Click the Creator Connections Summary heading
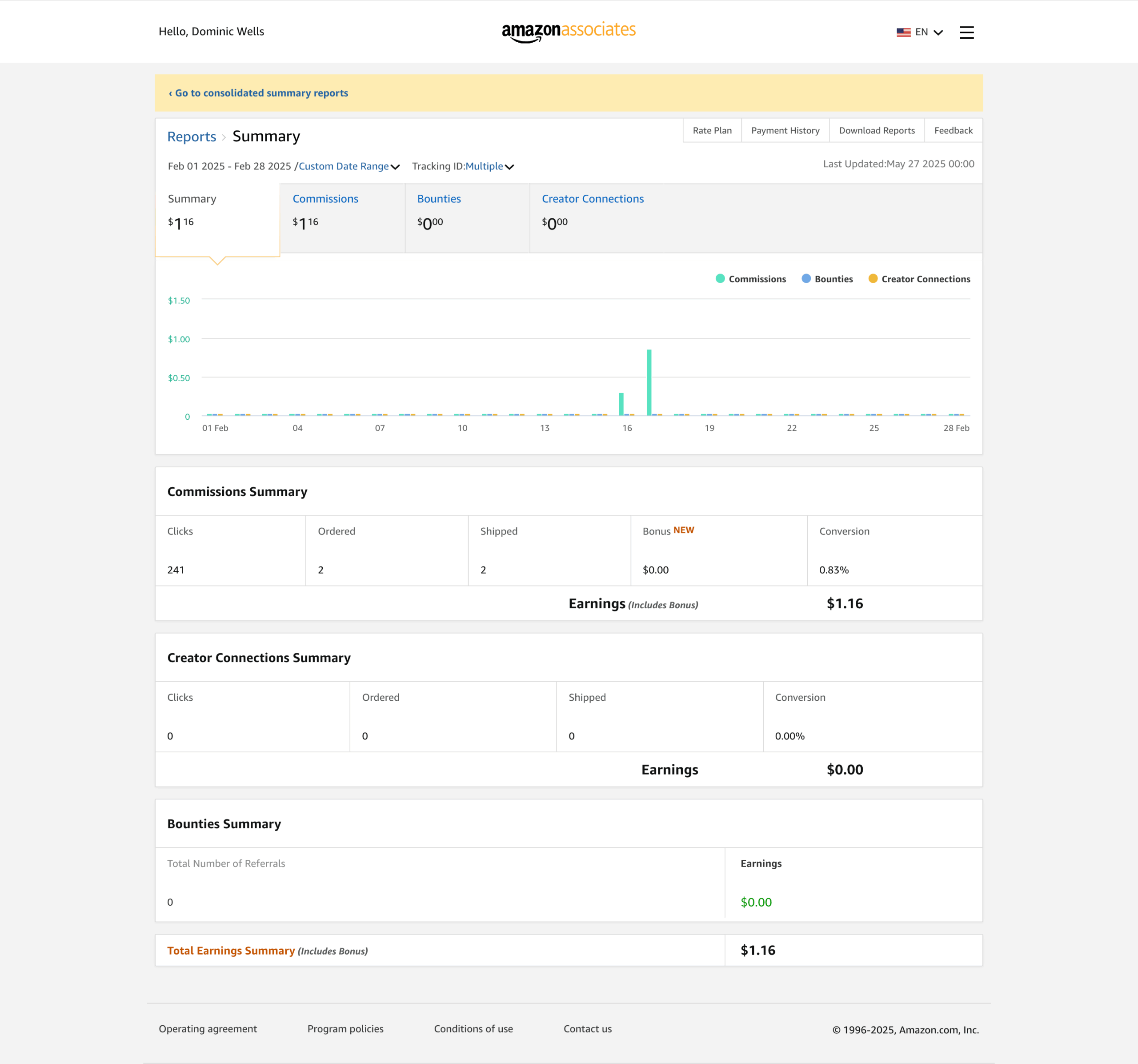Viewport: 1138px width, 1064px height. coord(259,658)
